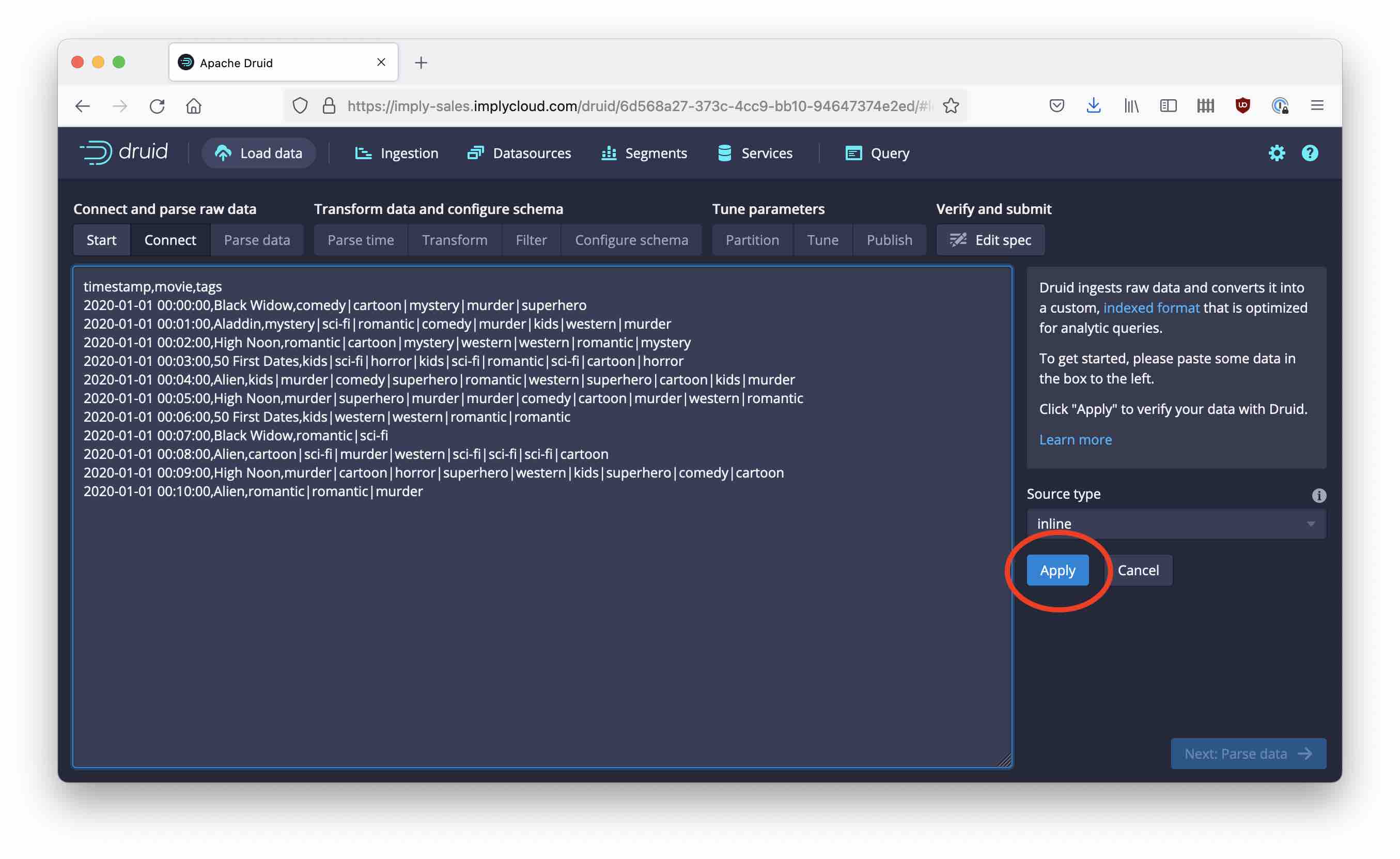The image size is (1400, 859).
Task: Open Druid settings gear icon
Action: coord(1276,153)
